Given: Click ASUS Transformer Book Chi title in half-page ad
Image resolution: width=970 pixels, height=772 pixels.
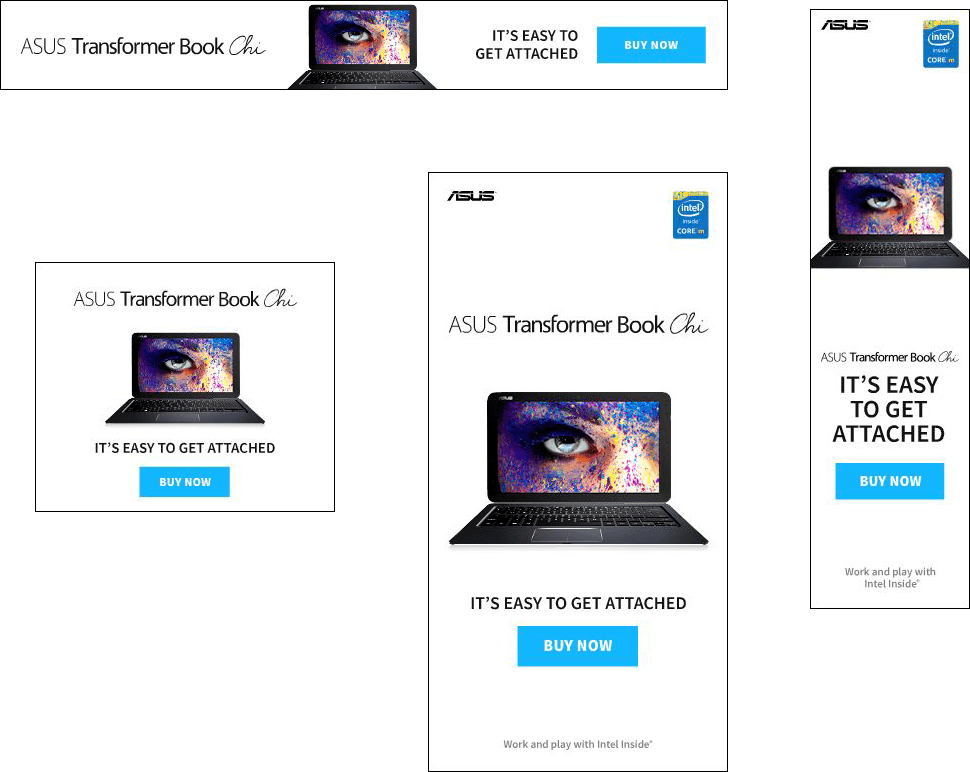Looking at the screenshot, I should pos(578,325).
